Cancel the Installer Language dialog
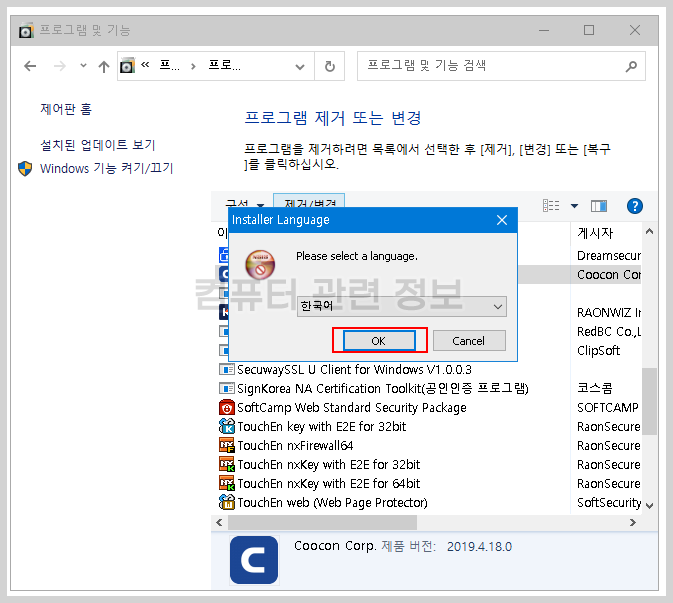Viewport: 673px width, 603px height. 469,341
